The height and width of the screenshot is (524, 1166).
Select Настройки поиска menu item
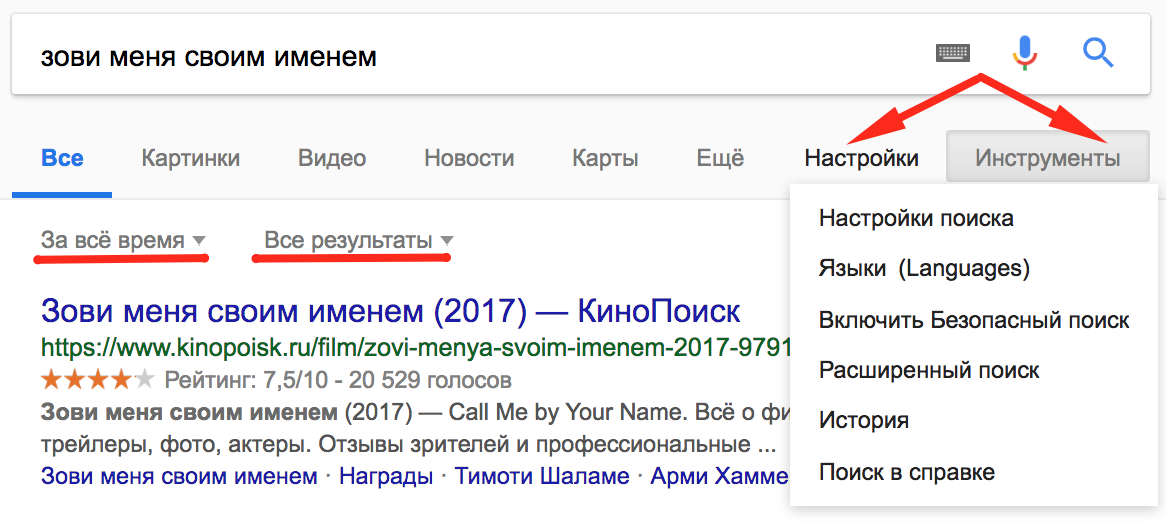coord(915,219)
